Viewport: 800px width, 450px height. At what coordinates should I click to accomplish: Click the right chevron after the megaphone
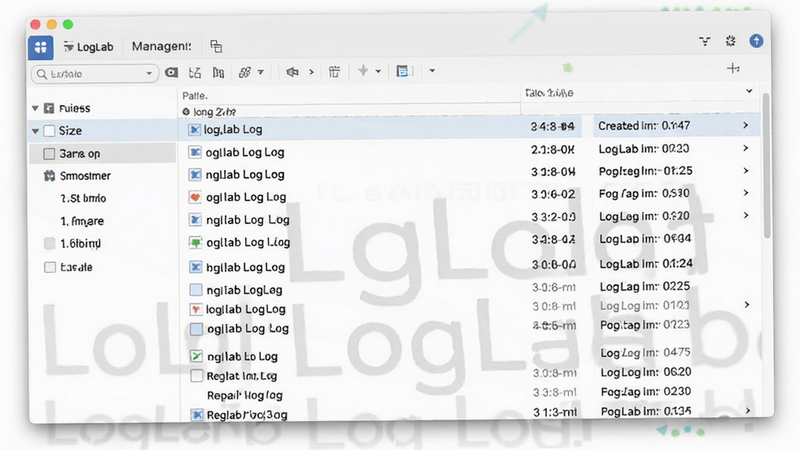click(x=311, y=72)
